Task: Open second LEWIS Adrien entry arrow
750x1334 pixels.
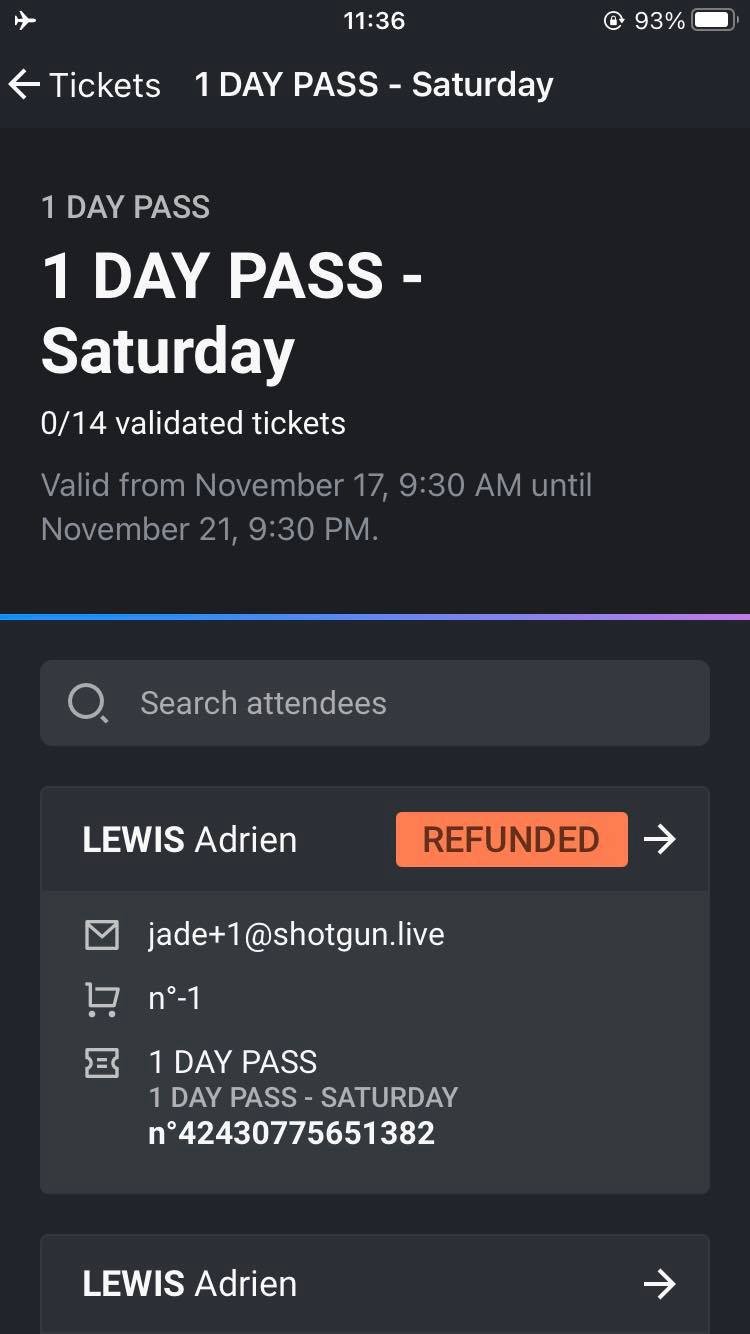Action: click(x=660, y=1283)
